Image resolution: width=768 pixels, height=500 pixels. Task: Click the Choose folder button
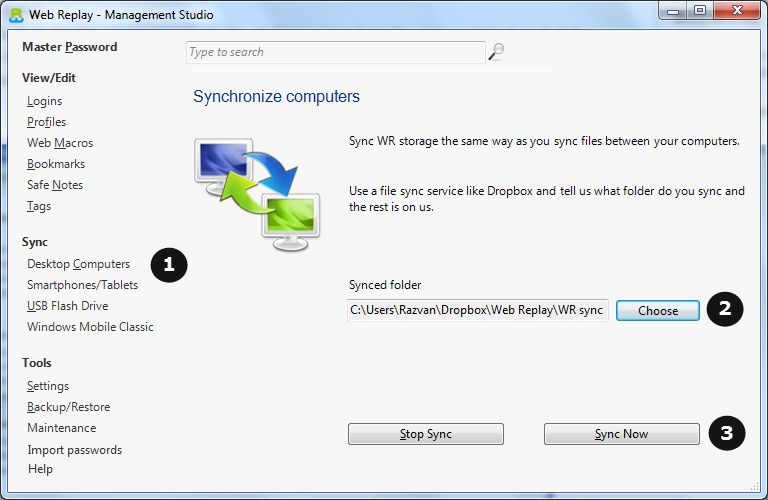(658, 311)
